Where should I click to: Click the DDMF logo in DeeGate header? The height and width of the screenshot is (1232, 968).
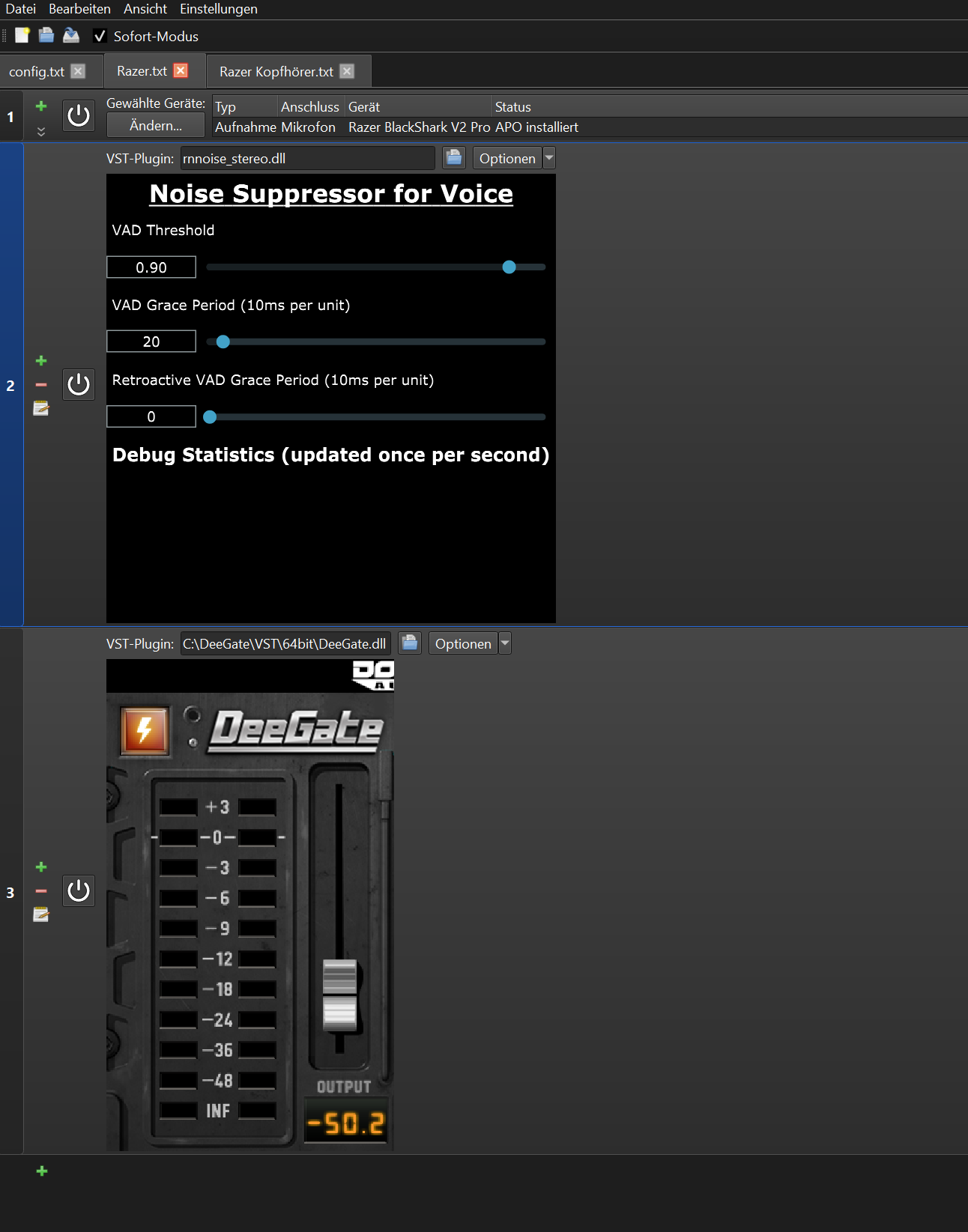pyautogui.click(x=373, y=676)
